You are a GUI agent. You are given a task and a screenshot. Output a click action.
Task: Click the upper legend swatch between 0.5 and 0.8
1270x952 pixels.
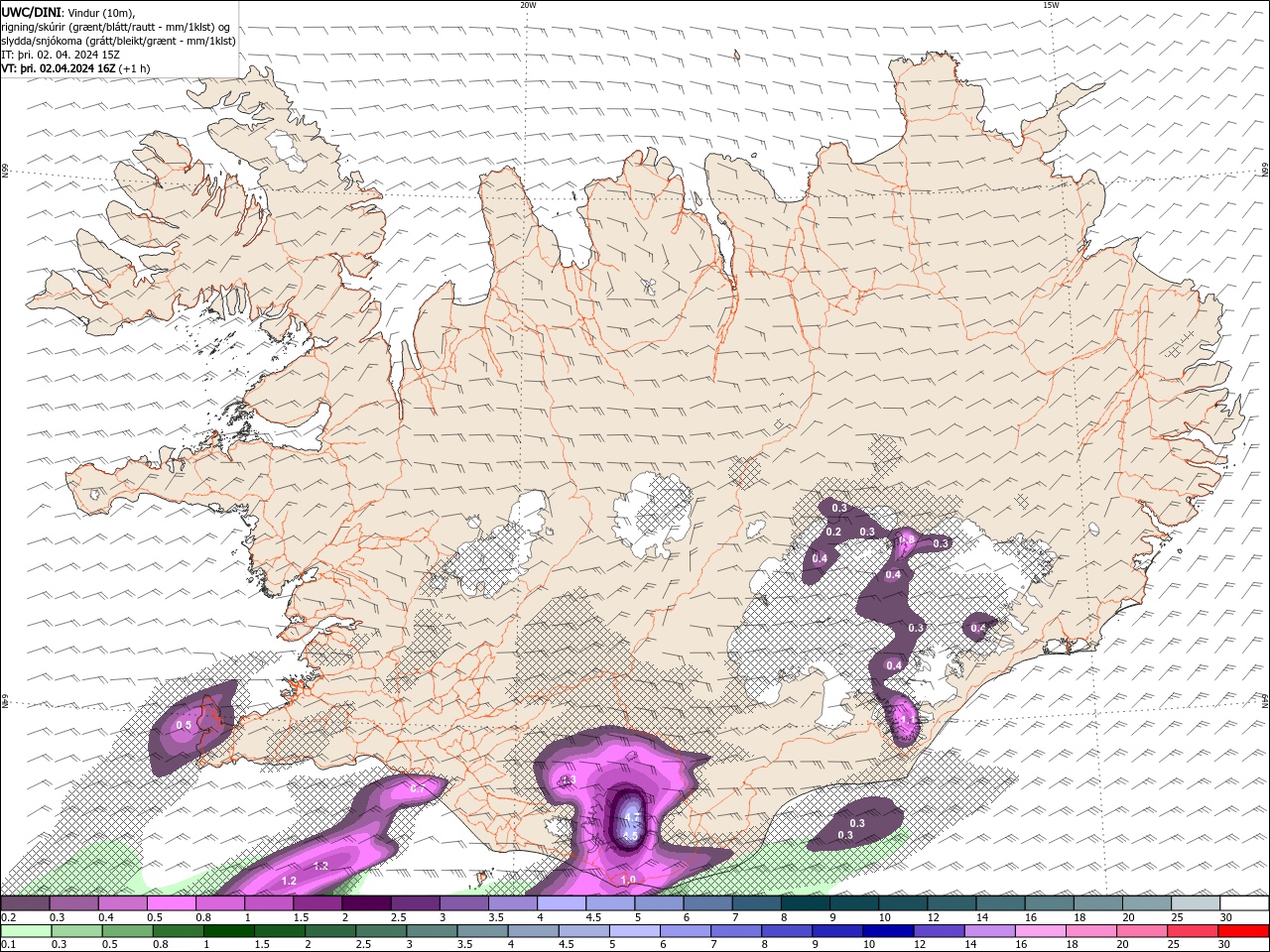(171, 903)
